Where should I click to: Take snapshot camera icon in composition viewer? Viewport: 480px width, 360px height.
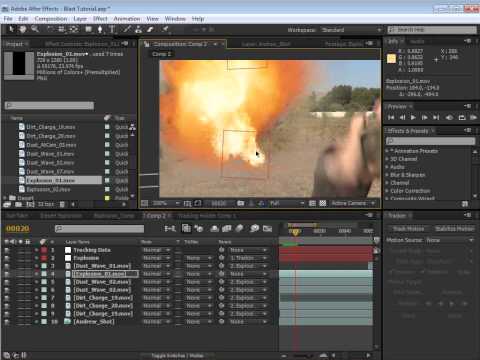pyautogui.click(x=240, y=203)
